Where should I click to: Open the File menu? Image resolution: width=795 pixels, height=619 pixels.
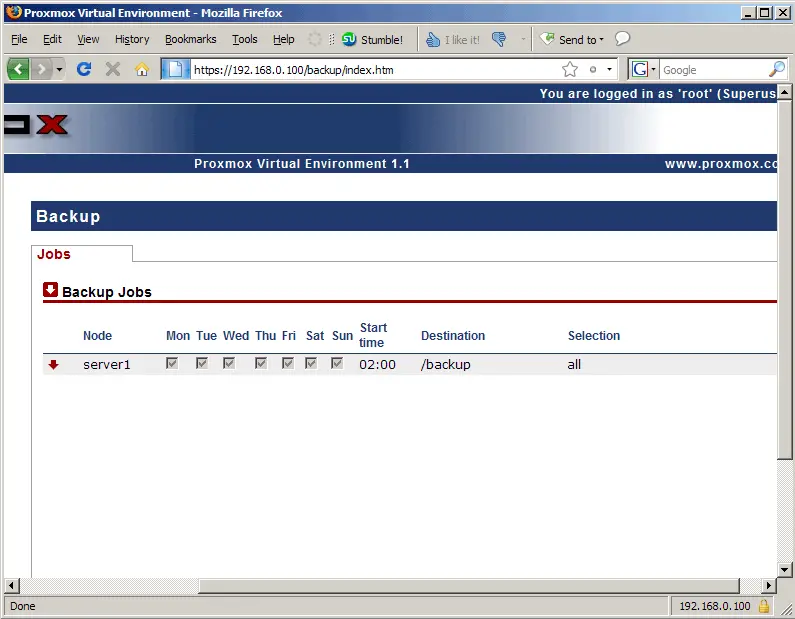click(x=19, y=39)
